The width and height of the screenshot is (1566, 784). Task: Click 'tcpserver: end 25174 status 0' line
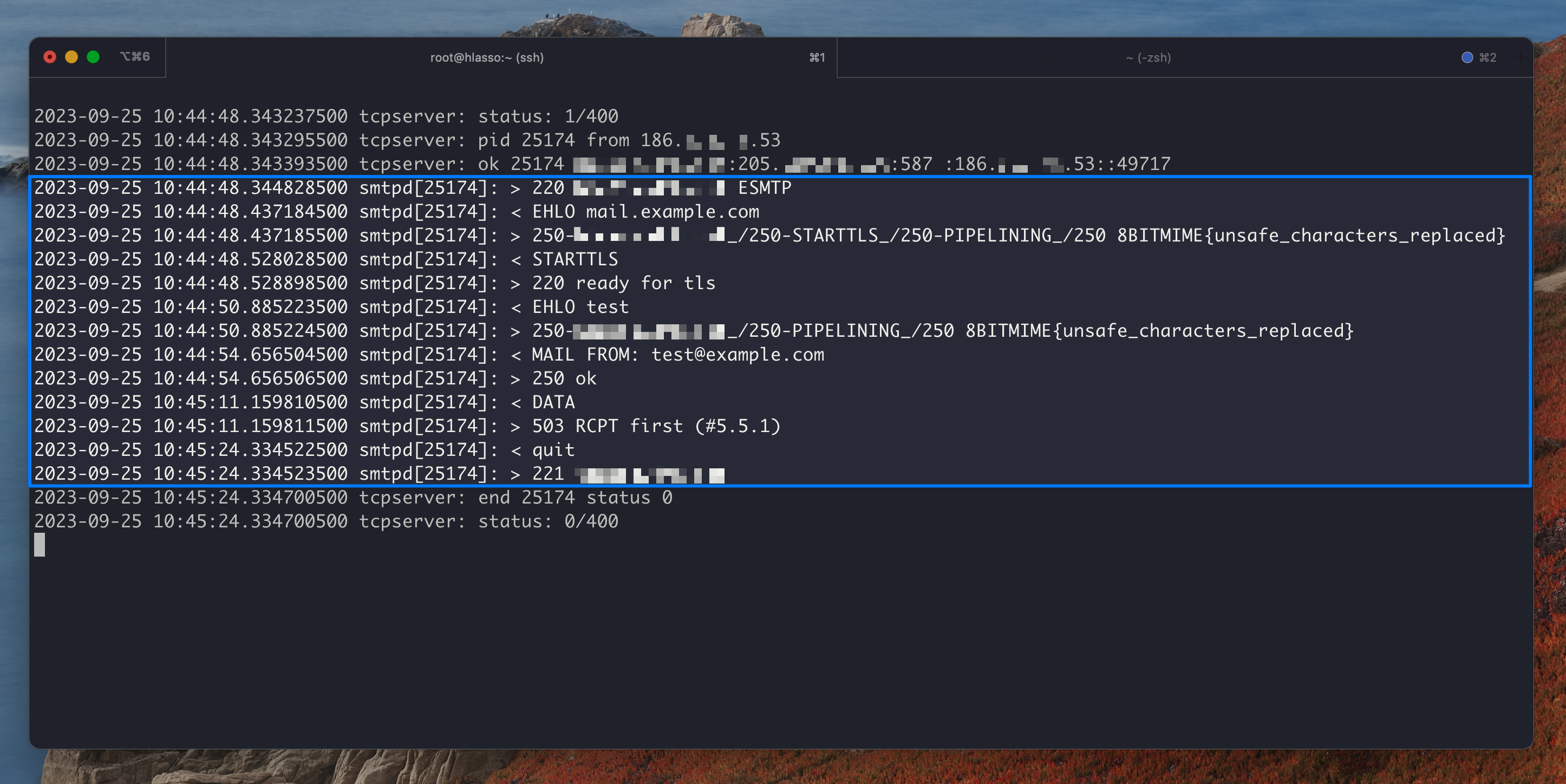coord(515,498)
